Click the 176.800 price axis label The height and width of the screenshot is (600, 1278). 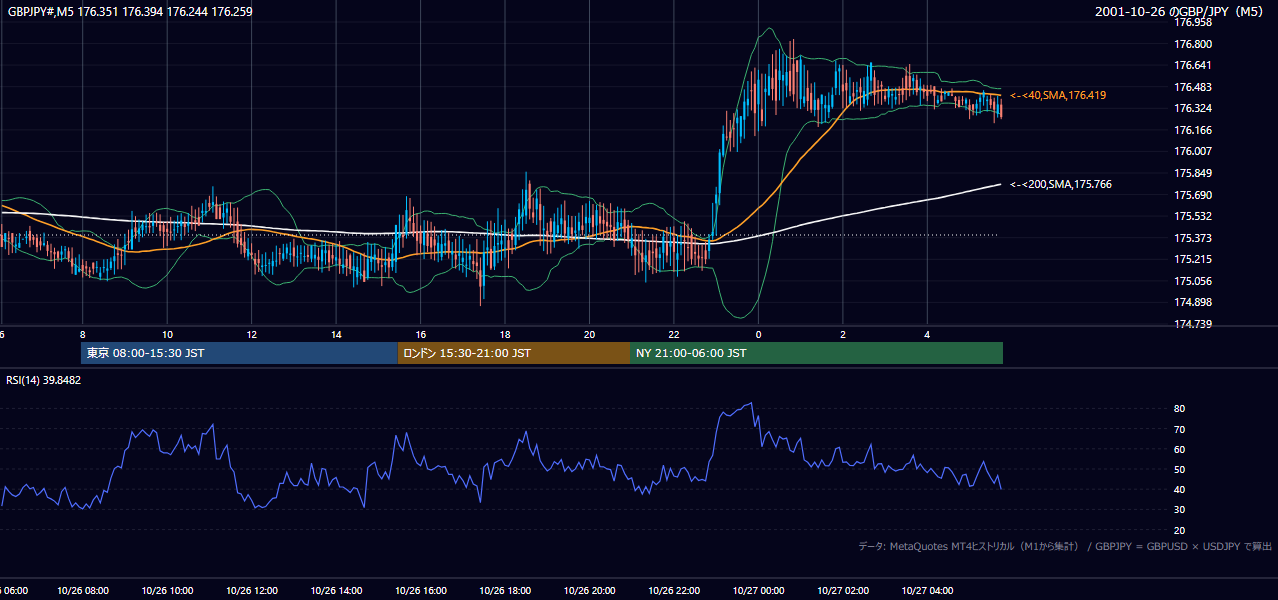pos(1193,44)
